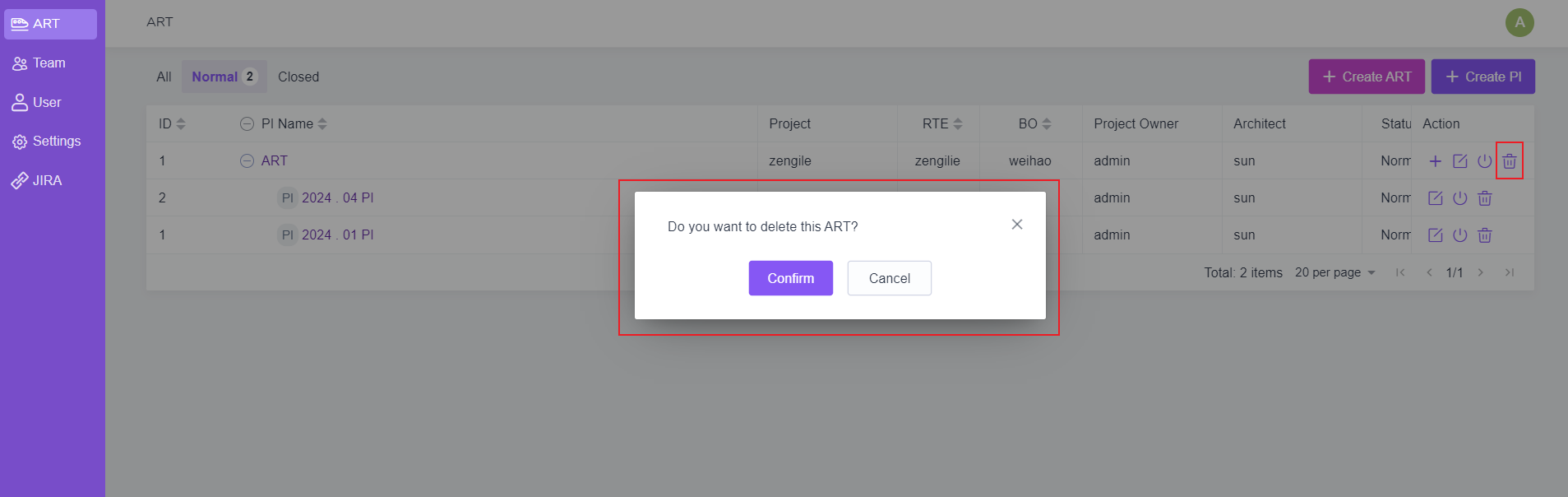This screenshot has height=497, width=1568.
Task: Switch to the Closed tab
Action: (x=298, y=77)
